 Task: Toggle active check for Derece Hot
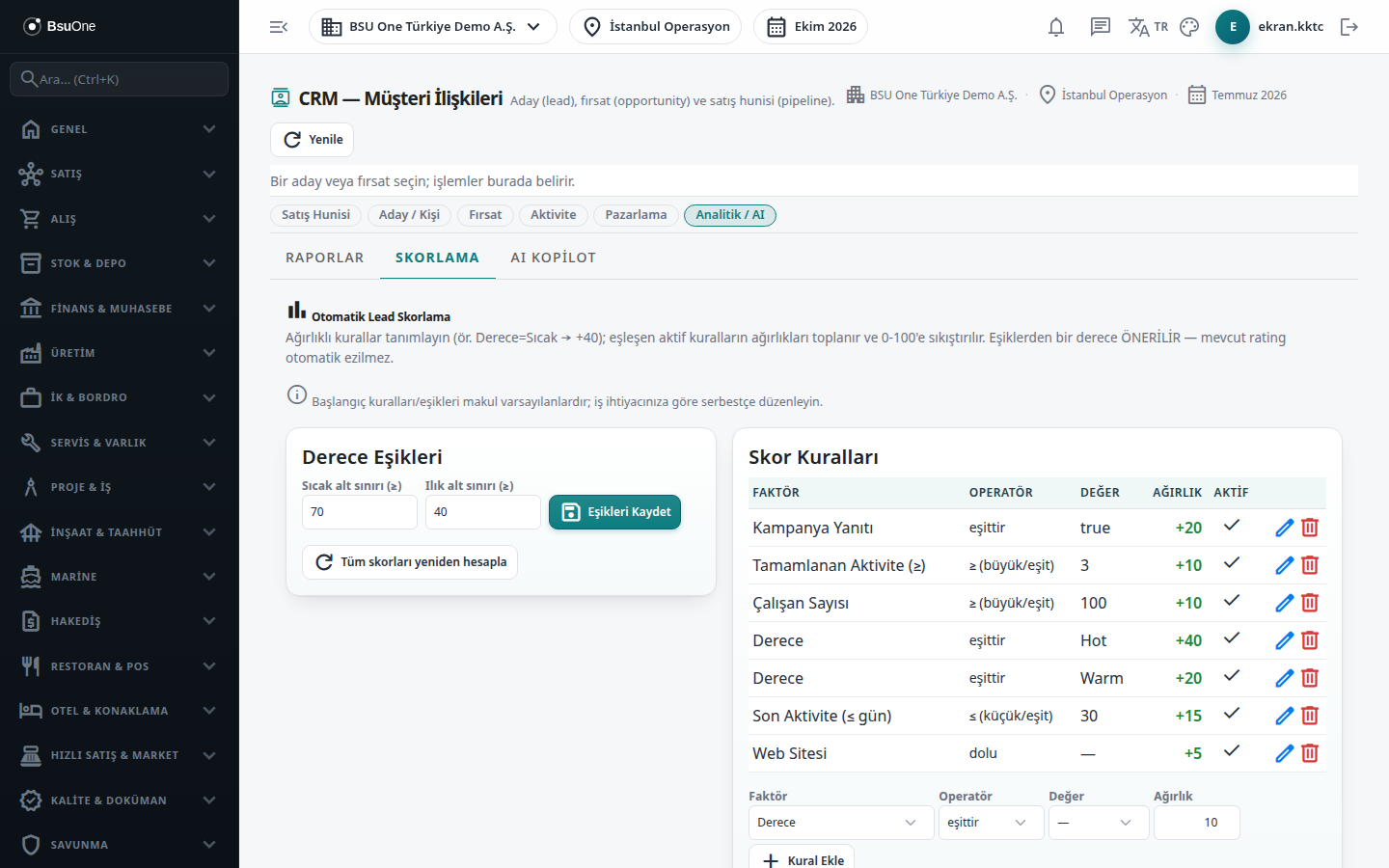click(1232, 638)
